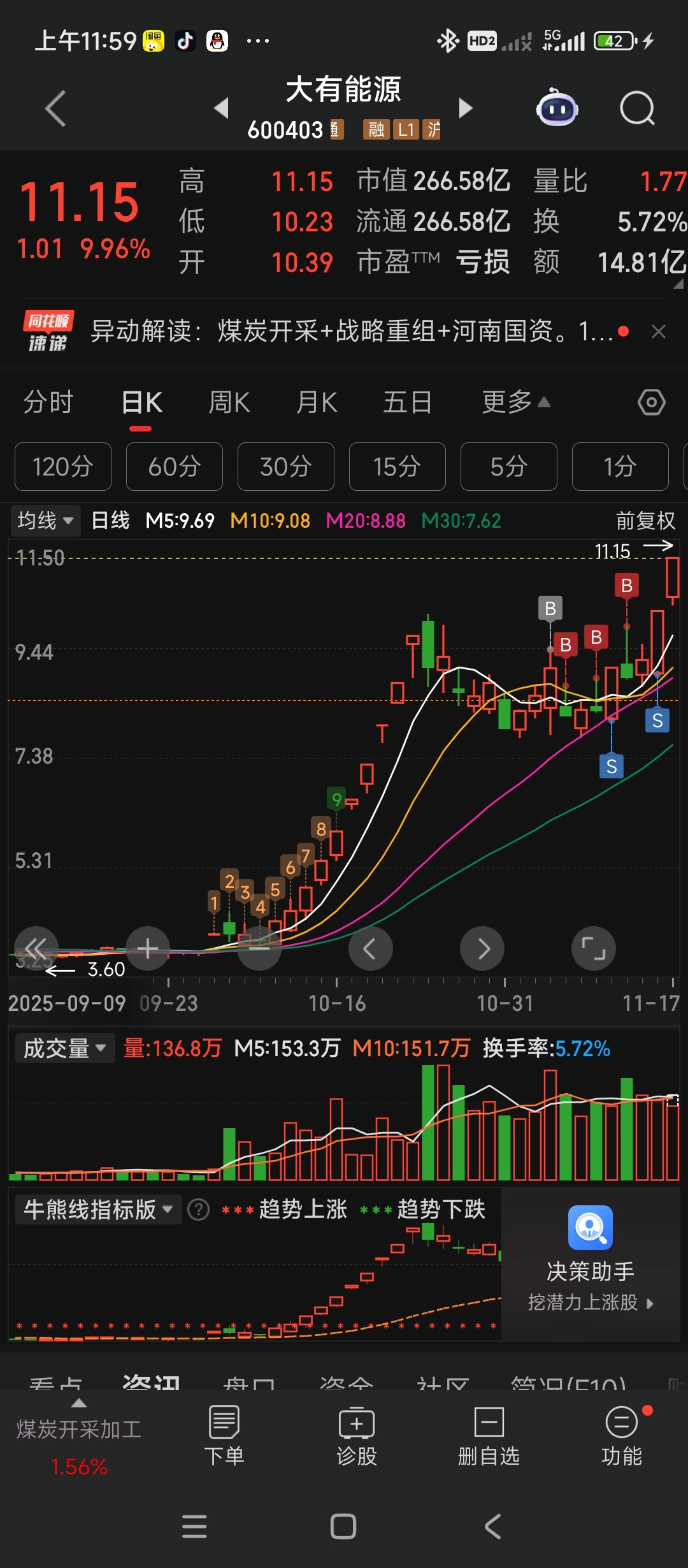
Task: Tap the 沪 Shanghai exchange badge
Action: pos(433,129)
